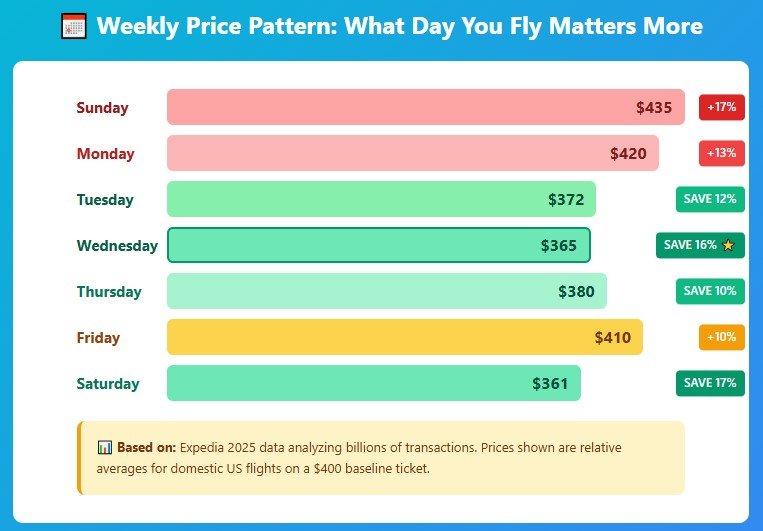Screen dimensions: 763x531
Task: Click the Tuesday $372 green bar
Action: click(381, 199)
